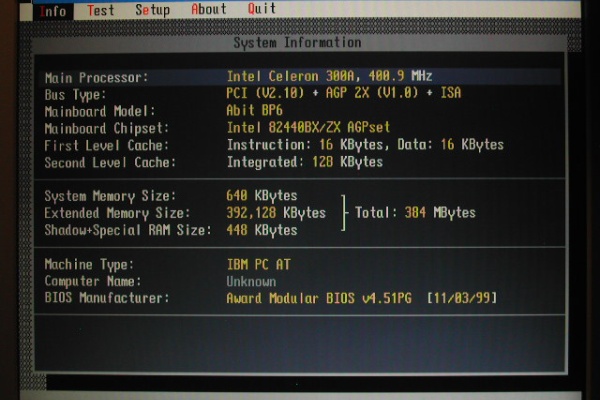600x400 pixels.
Task: Select Quit in the menu bar
Action: point(261,8)
